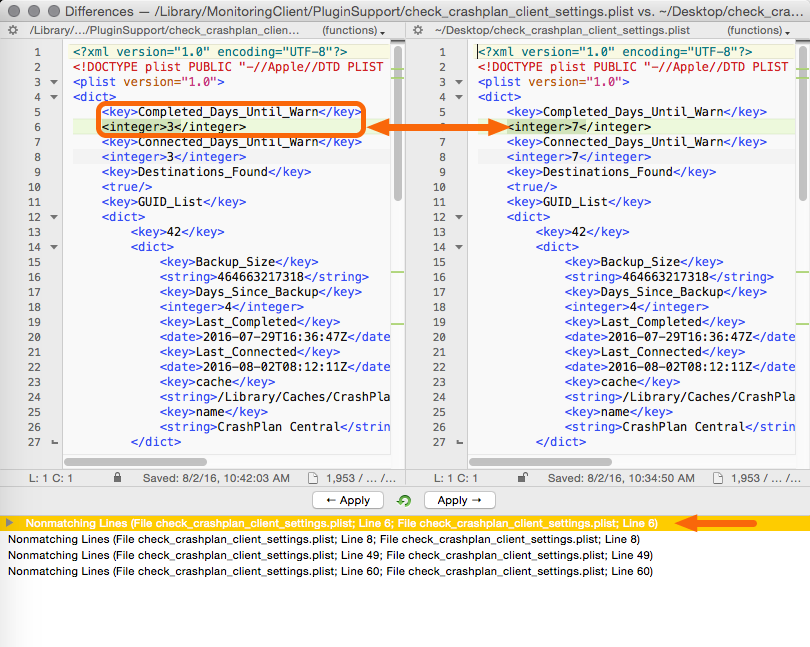Viewport: 810px width, 647px height.
Task: Click CrashPlan Central string in right pane
Action: pos(680,427)
